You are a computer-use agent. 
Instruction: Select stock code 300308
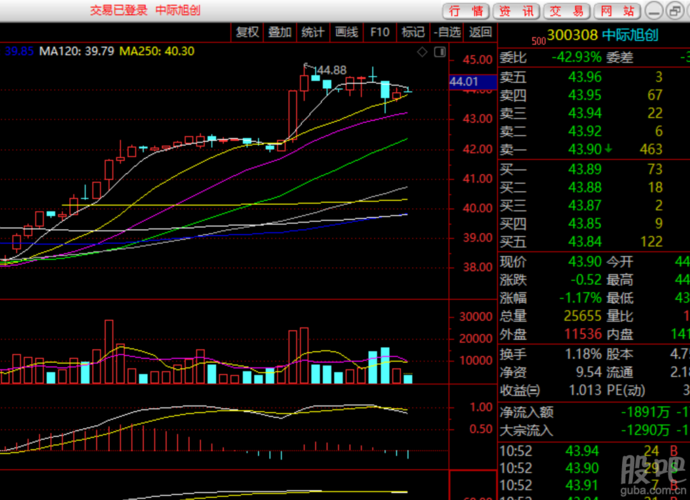572,35
